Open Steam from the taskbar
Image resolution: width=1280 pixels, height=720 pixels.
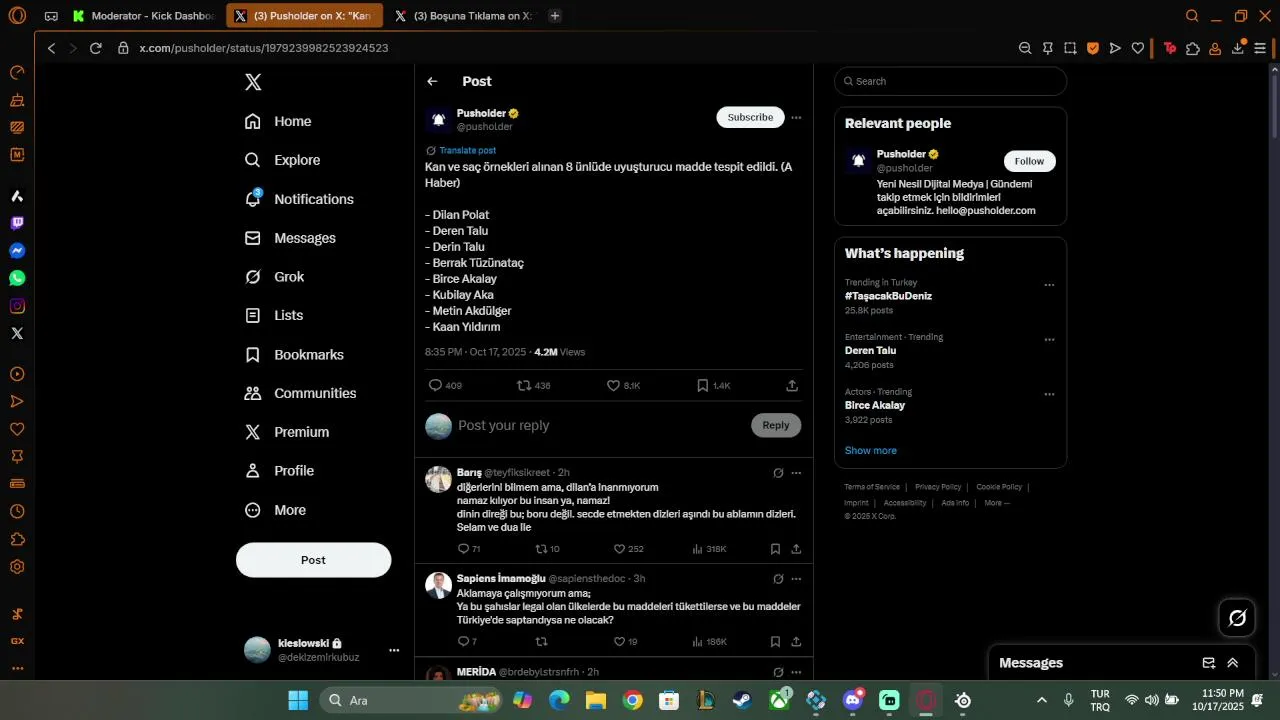pos(742,700)
